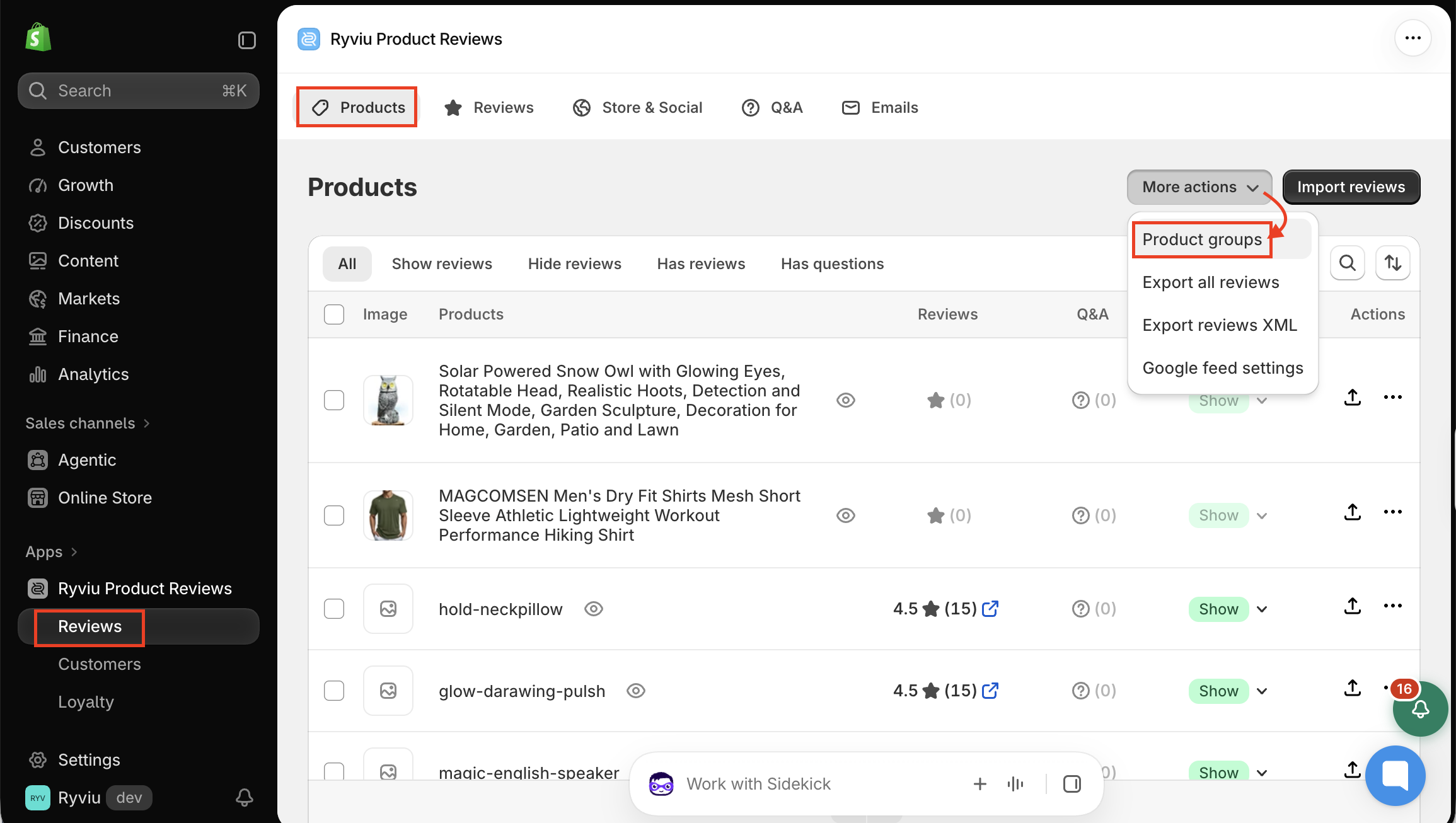
Task: Check the hold-neckpillow row checkbox
Action: pos(334,609)
